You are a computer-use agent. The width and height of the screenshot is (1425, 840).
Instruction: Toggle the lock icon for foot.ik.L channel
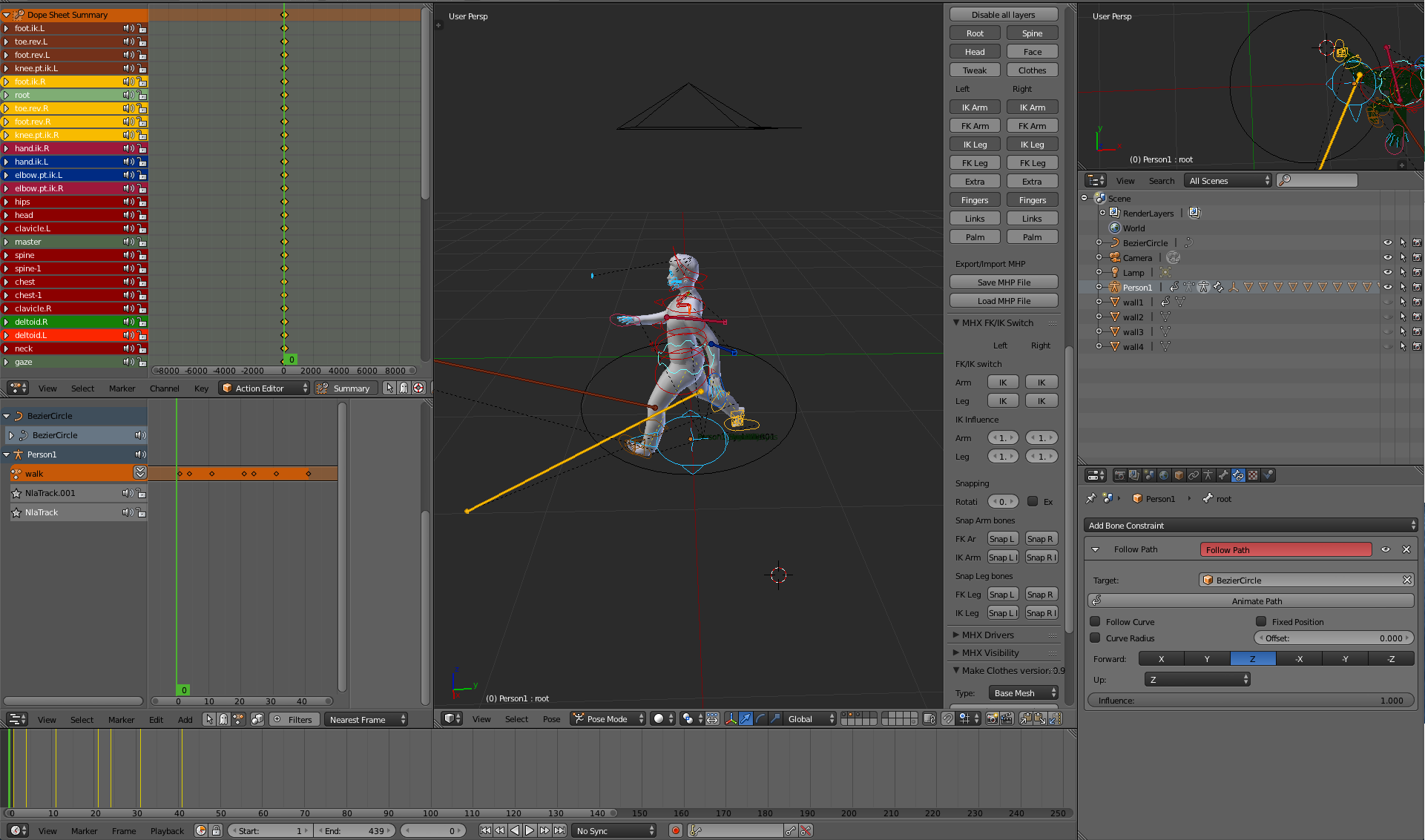pyautogui.click(x=142, y=28)
